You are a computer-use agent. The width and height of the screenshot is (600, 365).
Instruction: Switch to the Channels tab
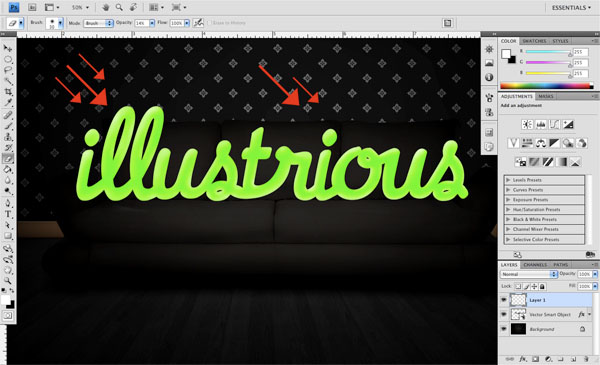(535, 265)
